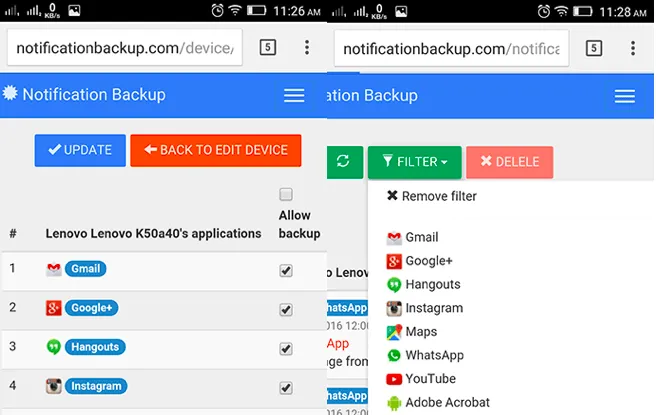This screenshot has height=415, width=656.
Task: Click Lenovo K50a40's applications header
Action: [153, 233]
